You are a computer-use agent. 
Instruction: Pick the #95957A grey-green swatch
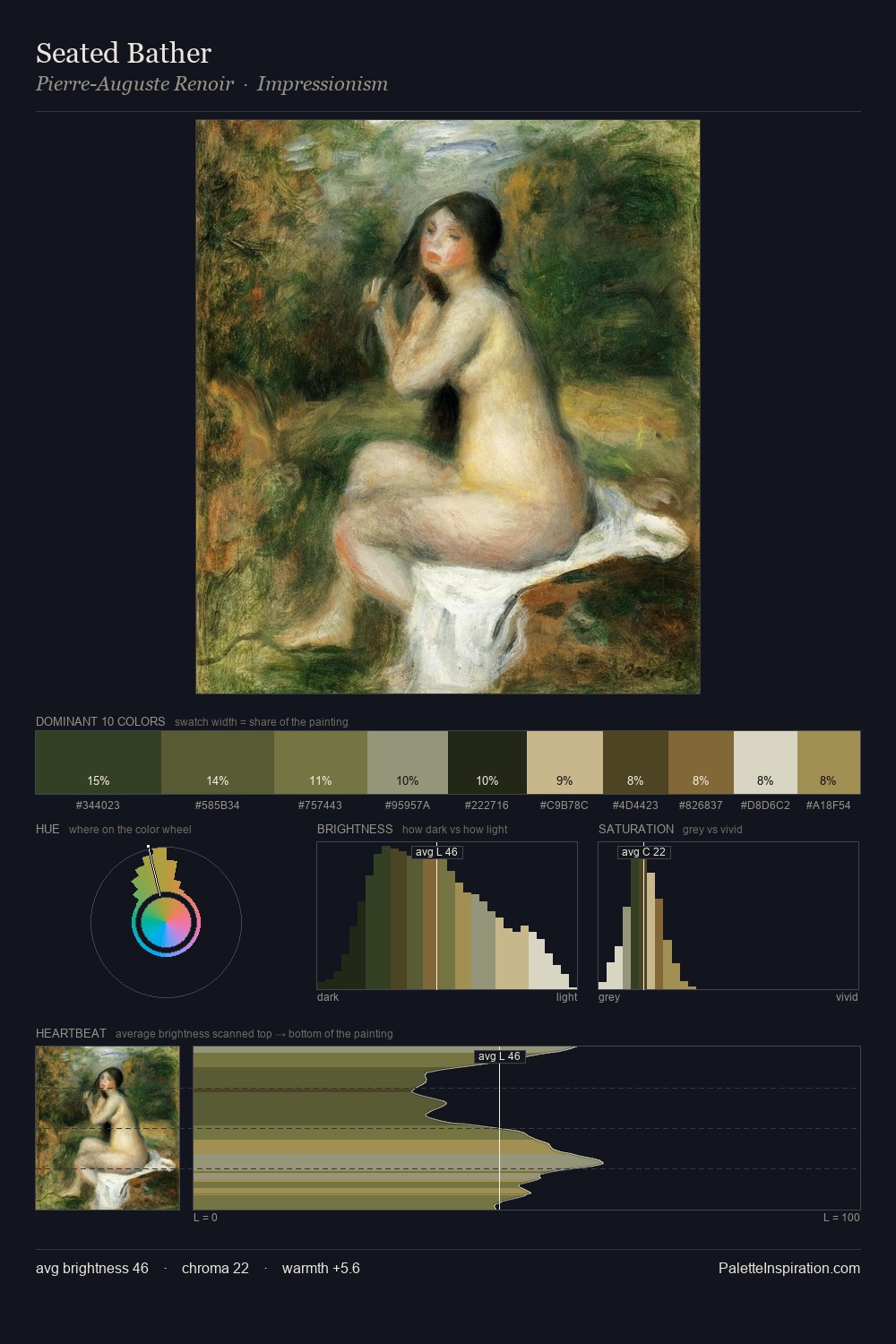pyautogui.click(x=408, y=762)
